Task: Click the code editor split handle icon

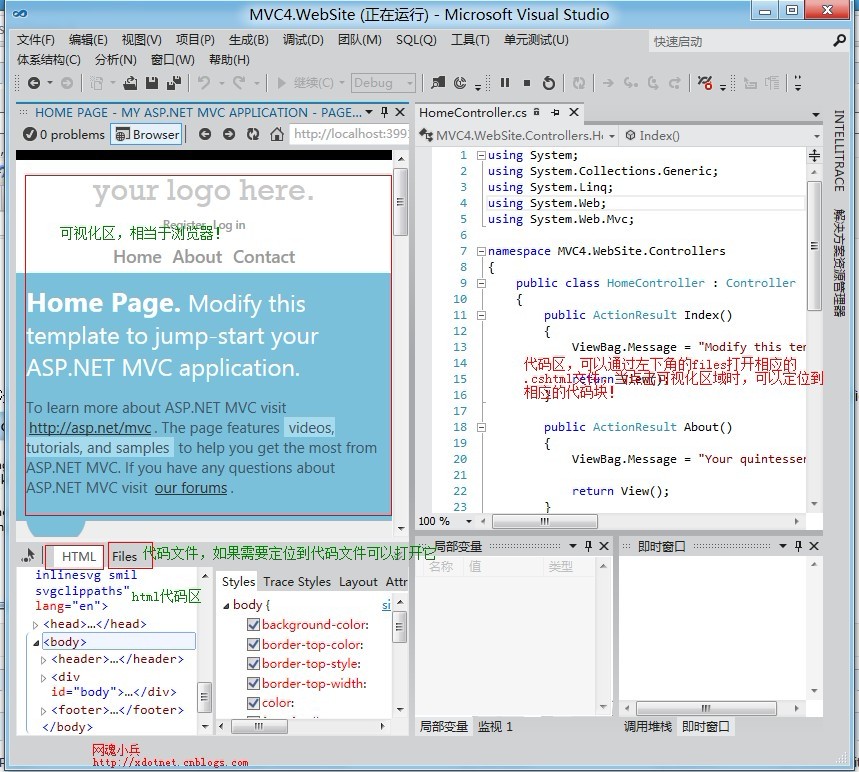Action: point(815,156)
